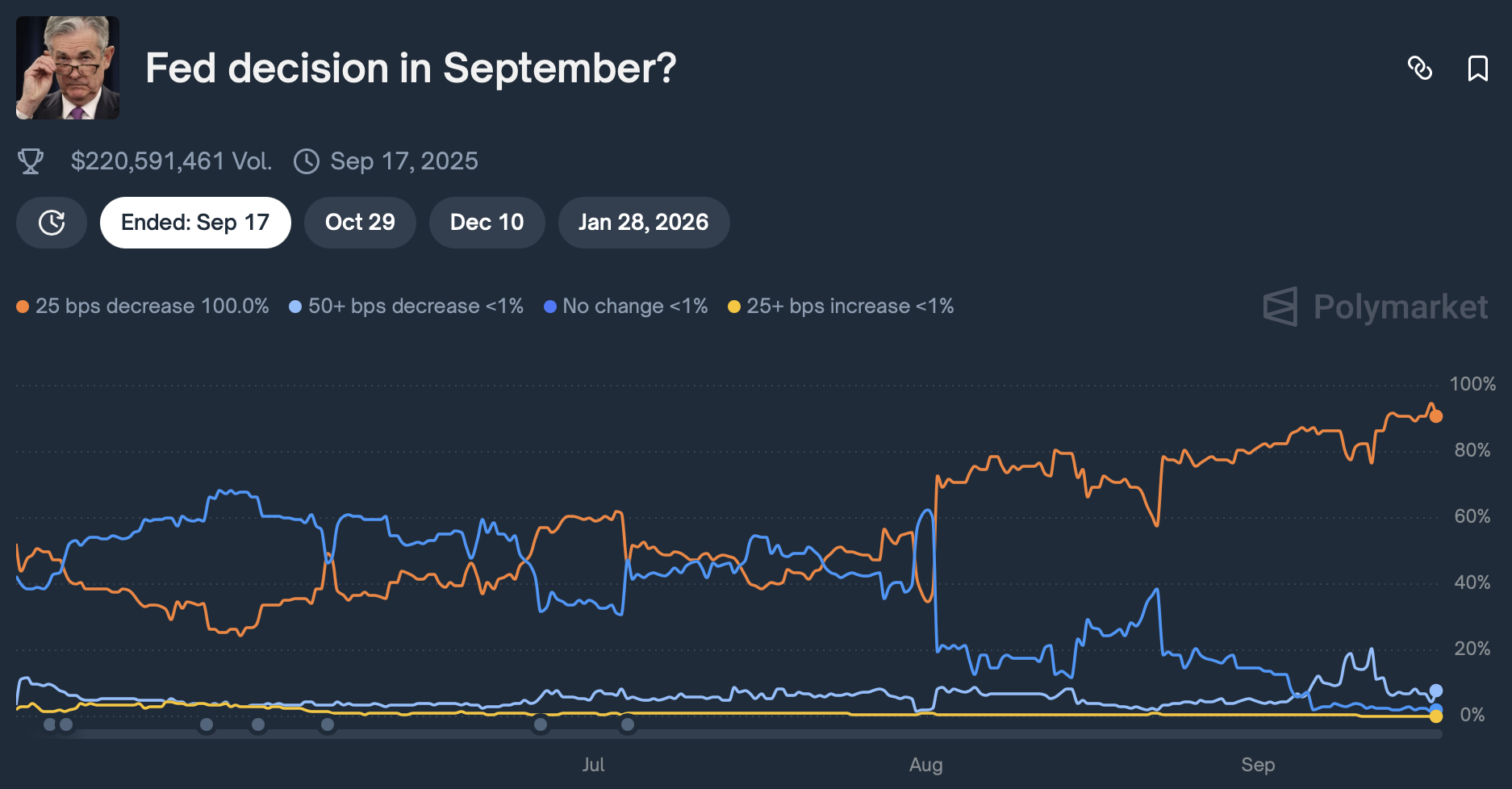This screenshot has width=1512, height=789.
Task: Click the Polymarket logo on the chart
Action: click(1375, 307)
